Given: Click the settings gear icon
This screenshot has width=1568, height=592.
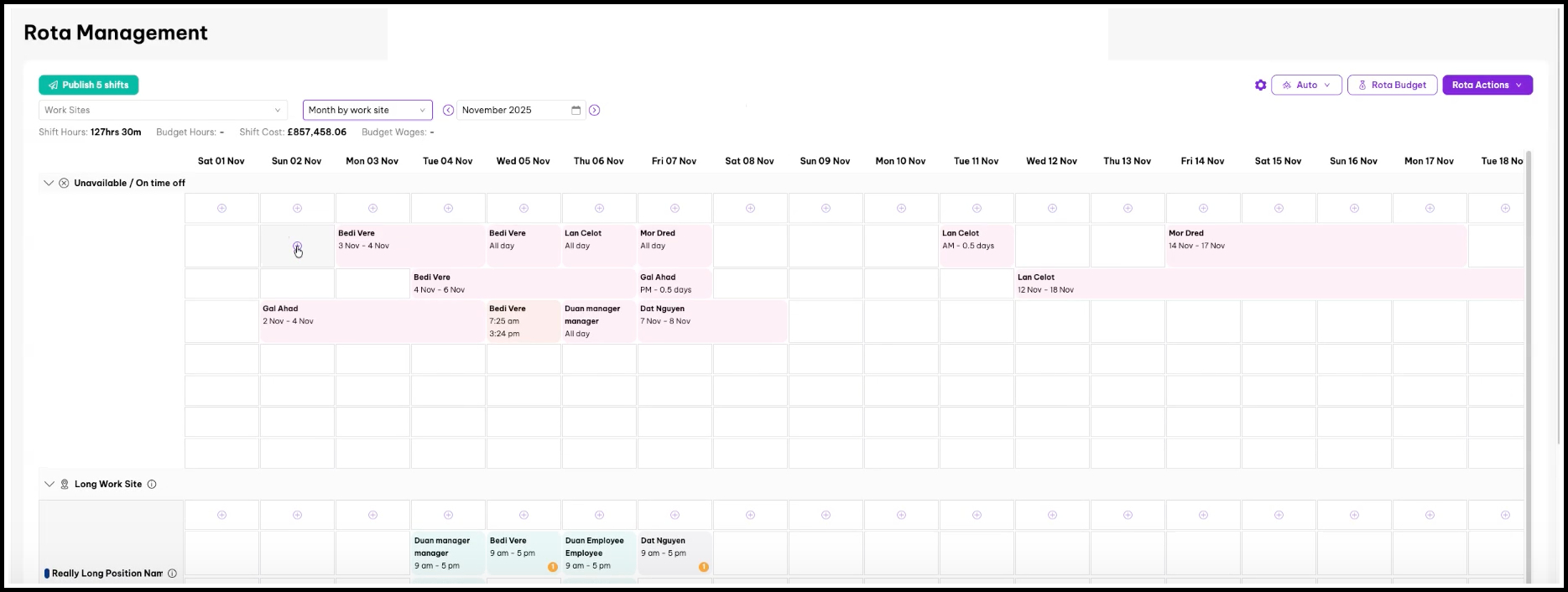Looking at the screenshot, I should [x=1260, y=85].
